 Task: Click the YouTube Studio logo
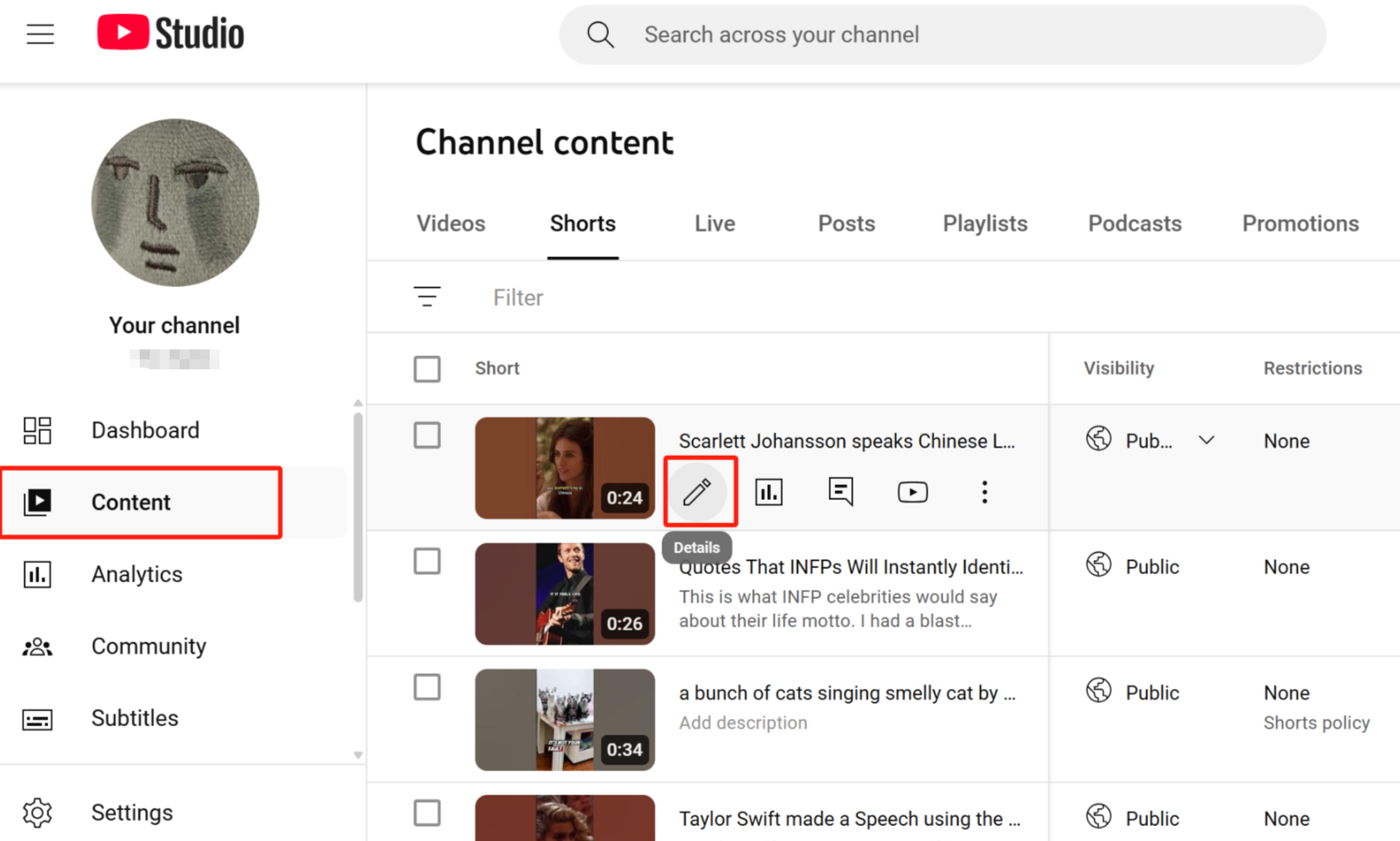pyautogui.click(x=171, y=33)
